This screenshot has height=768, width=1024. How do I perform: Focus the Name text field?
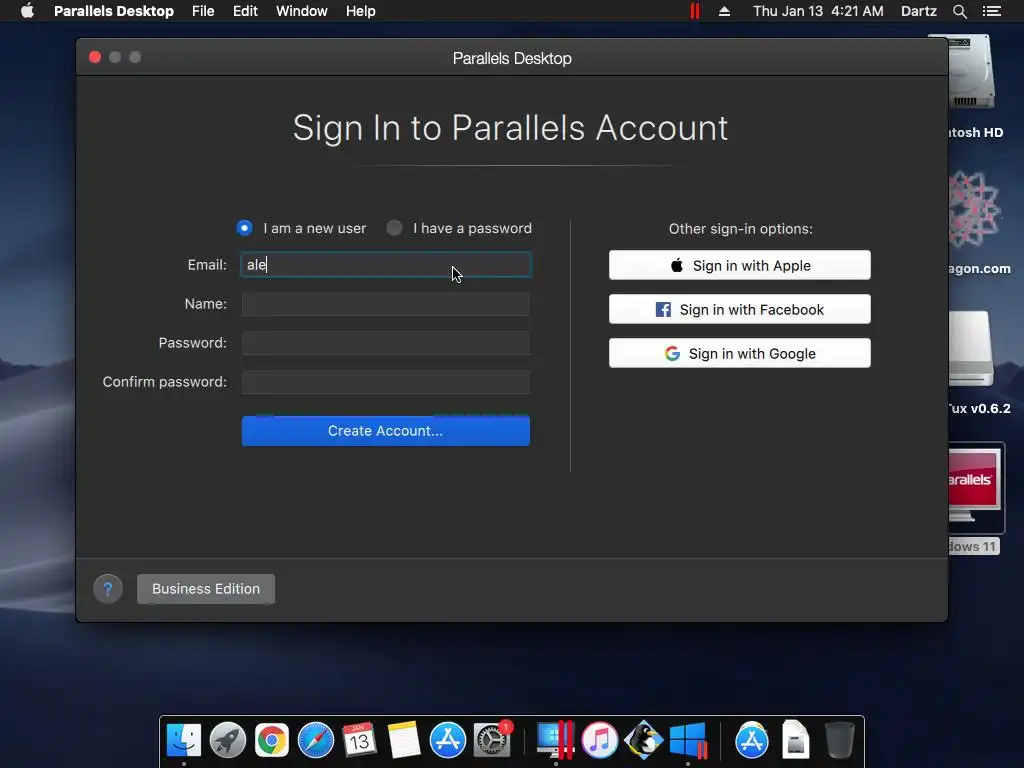[x=385, y=304]
